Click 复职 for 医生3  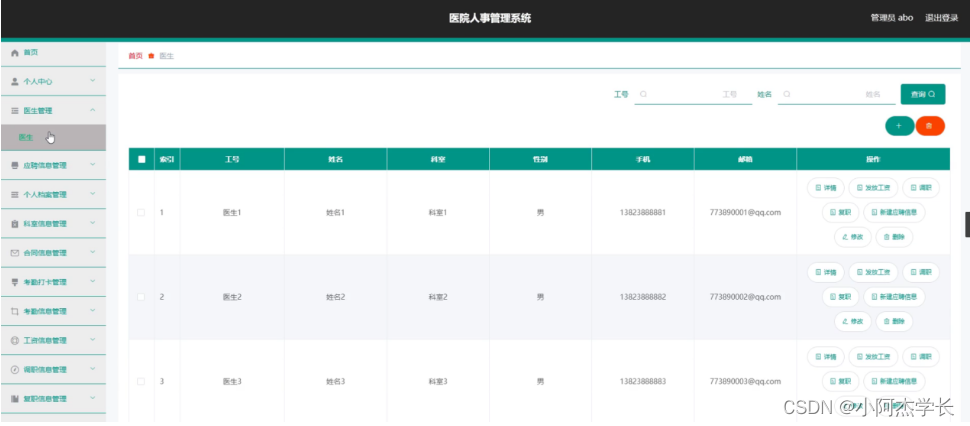click(x=840, y=381)
